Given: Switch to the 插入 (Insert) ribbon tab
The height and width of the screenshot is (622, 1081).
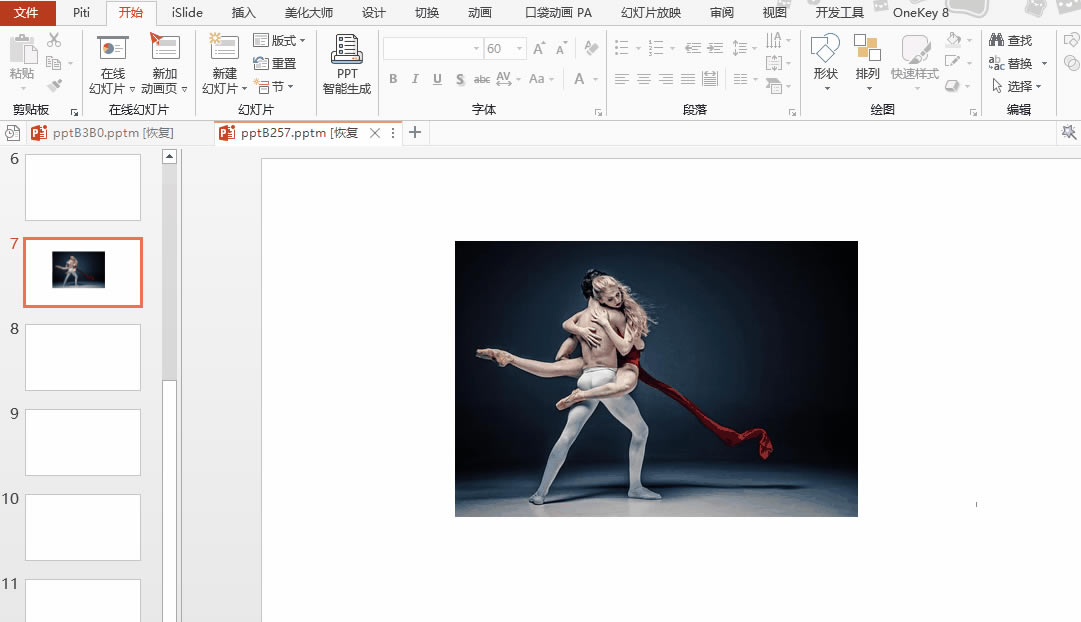Looking at the screenshot, I should [x=243, y=13].
